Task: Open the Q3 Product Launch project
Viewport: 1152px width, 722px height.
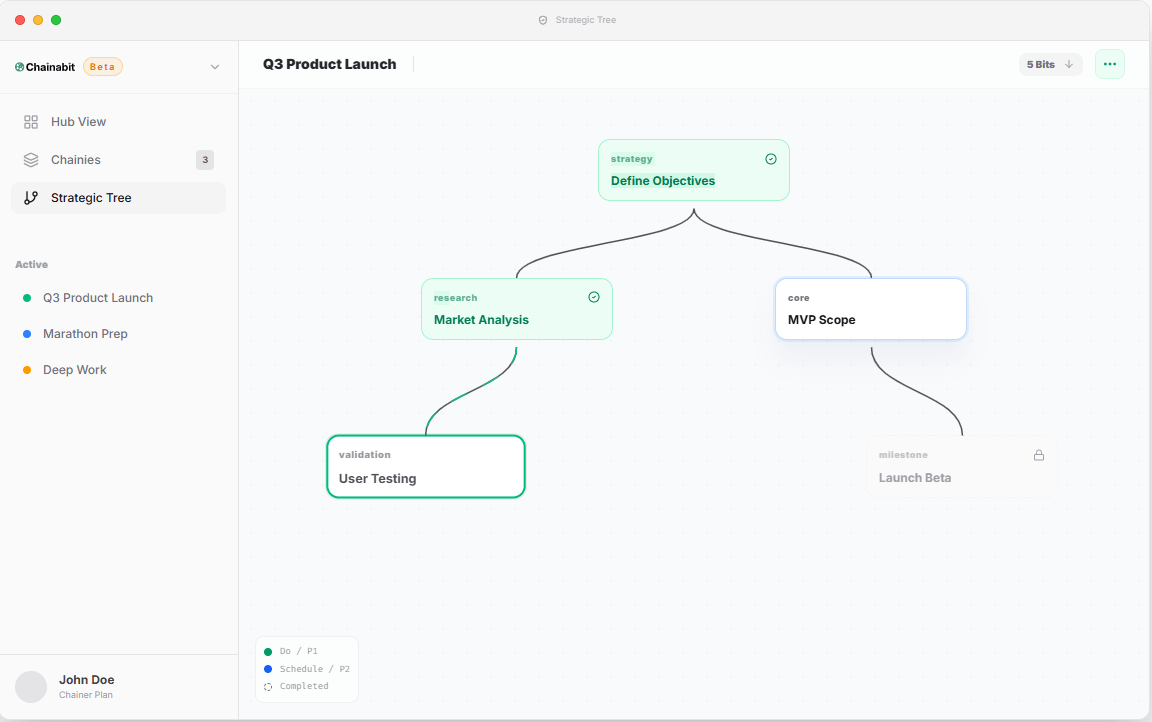Action: [98, 297]
